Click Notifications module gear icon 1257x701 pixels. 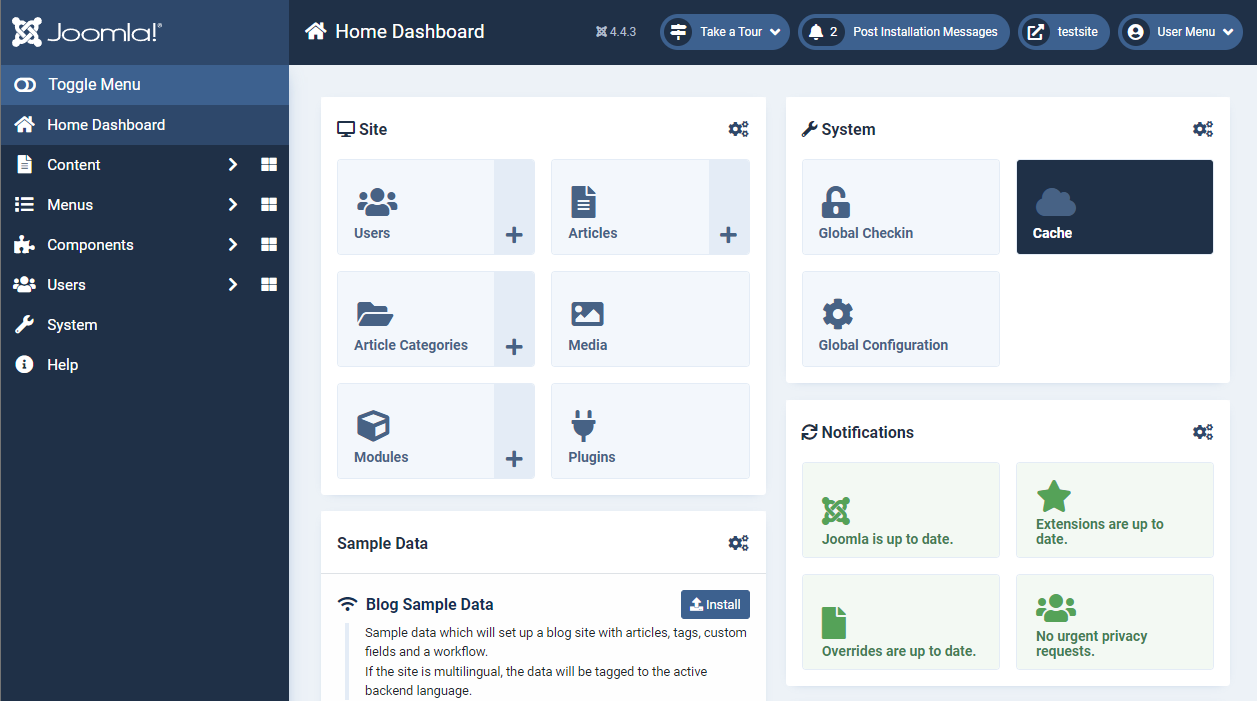[1202, 432]
